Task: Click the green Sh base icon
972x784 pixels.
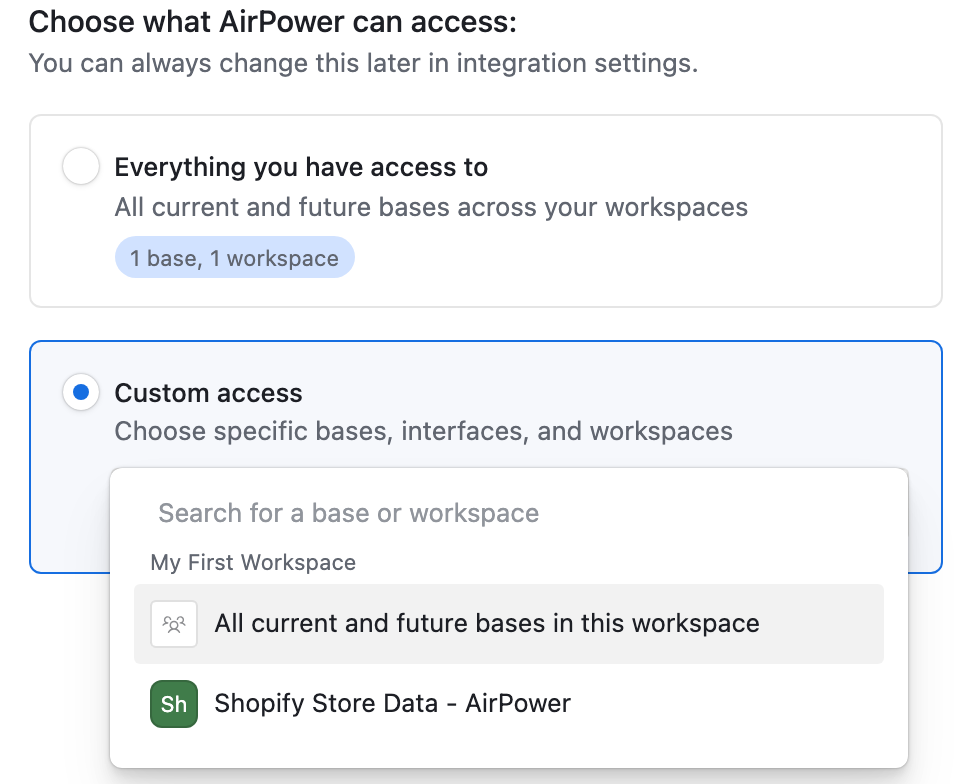Action: [174, 704]
